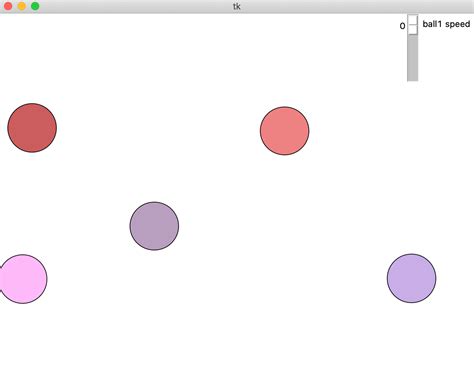The width and height of the screenshot is (474, 384).
Task: Click the dark red ball
Action: pyautogui.click(x=32, y=128)
